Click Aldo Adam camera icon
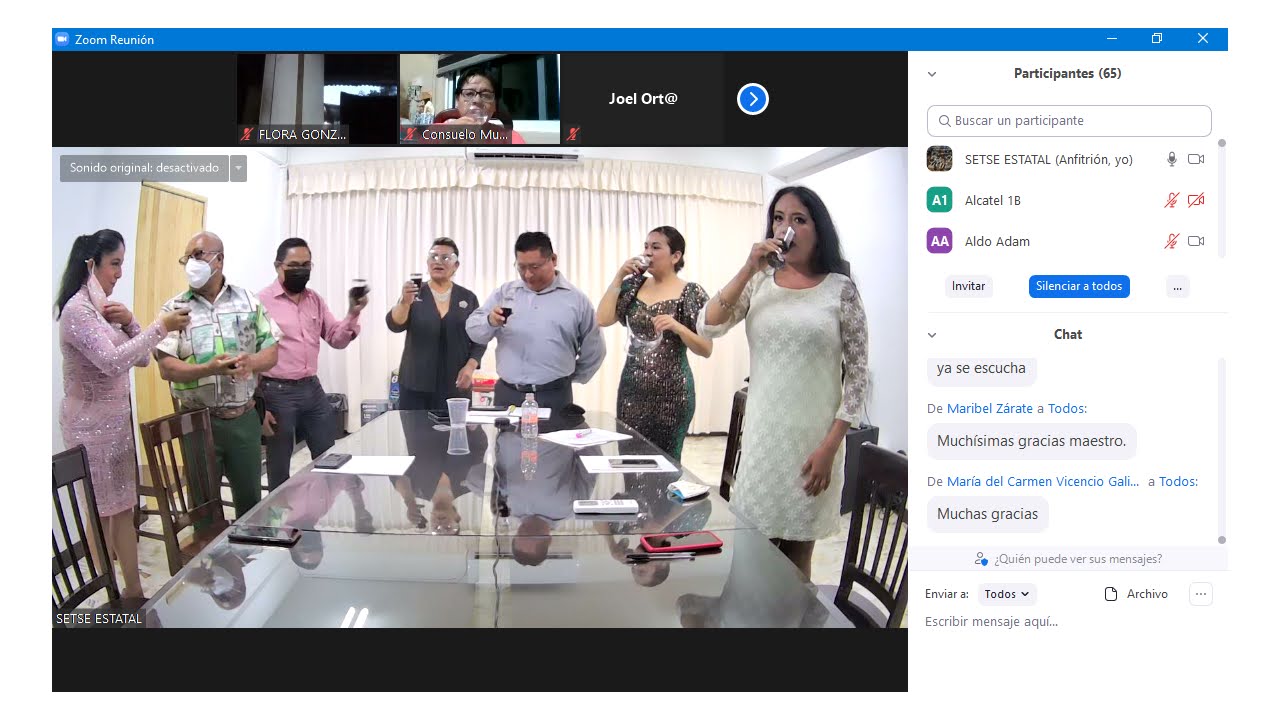The width and height of the screenshot is (1280, 720). [x=1196, y=241]
